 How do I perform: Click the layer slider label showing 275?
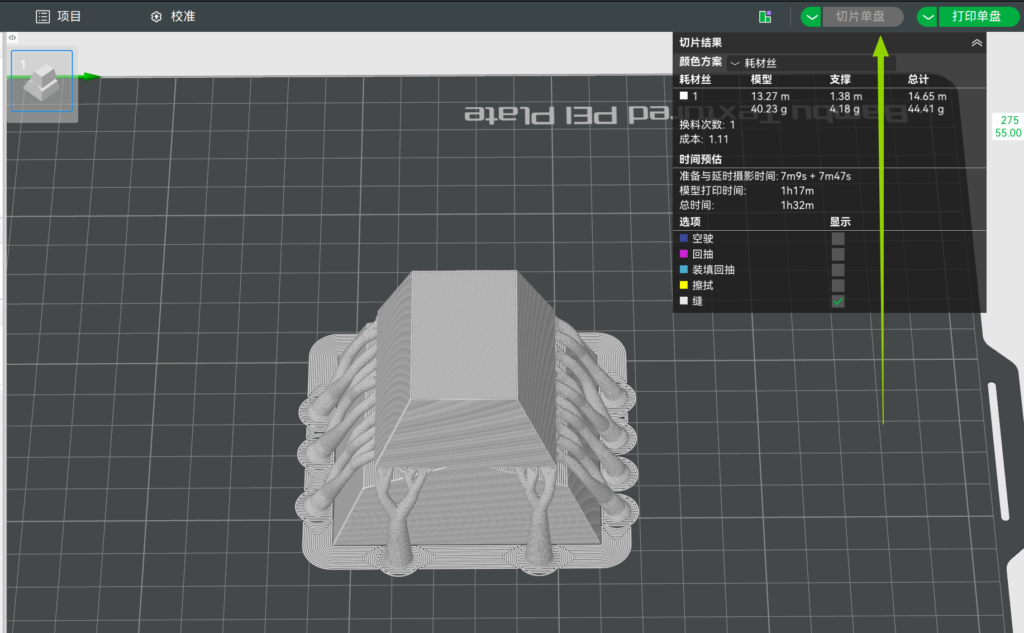[x=1008, y=120]
